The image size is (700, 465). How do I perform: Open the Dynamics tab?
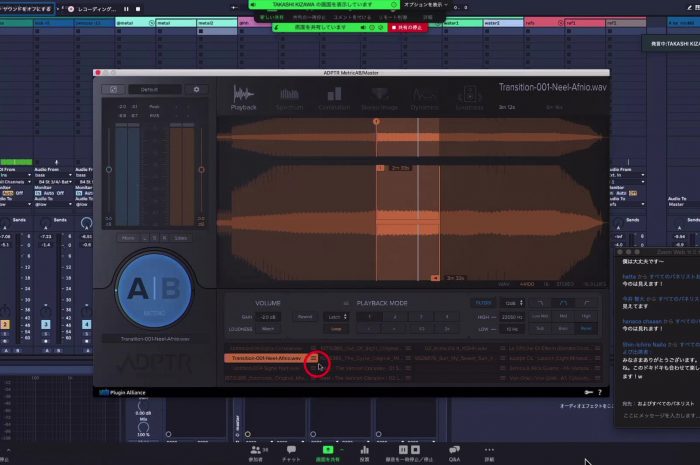click(424, 98)
